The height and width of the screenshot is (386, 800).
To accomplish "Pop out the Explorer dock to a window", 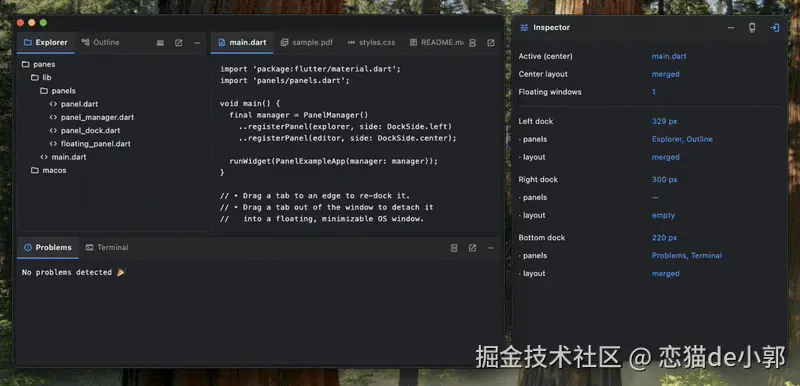I will point(179,43).
